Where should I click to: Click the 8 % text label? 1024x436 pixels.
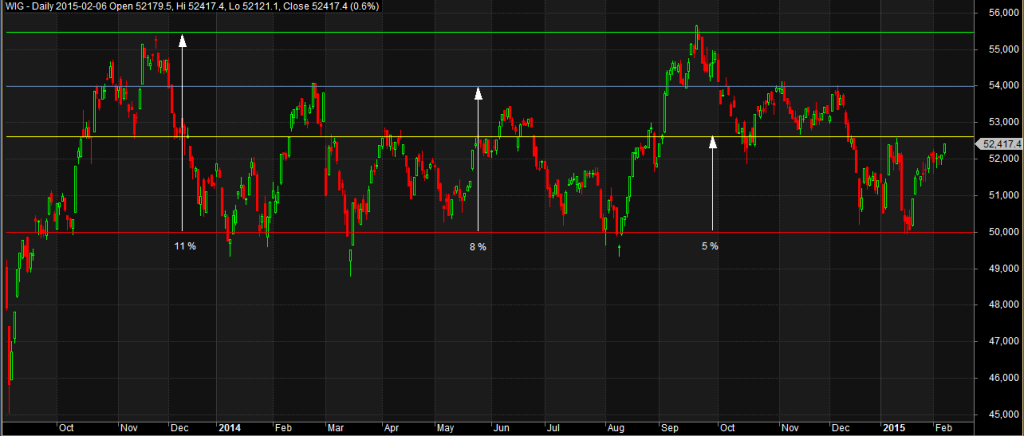478,246
